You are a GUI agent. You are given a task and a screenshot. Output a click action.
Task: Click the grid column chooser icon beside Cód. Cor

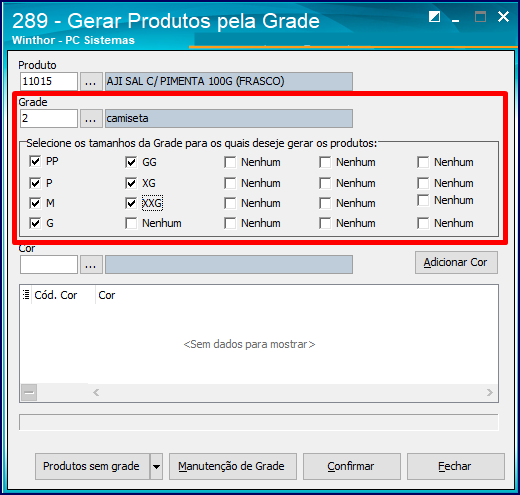click(x=26, y=295)
